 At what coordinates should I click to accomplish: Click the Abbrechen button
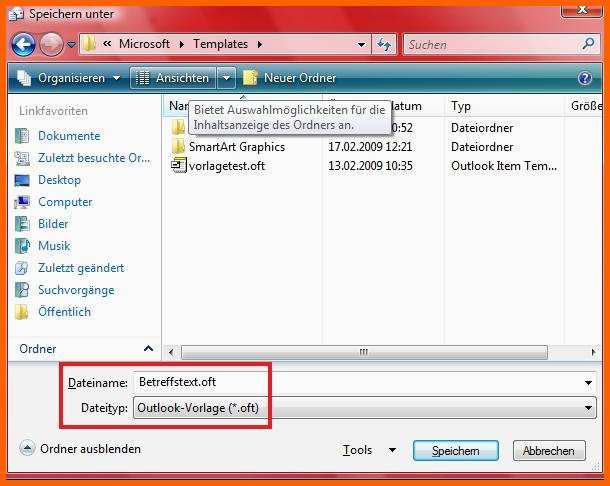(x=549, y=451)
